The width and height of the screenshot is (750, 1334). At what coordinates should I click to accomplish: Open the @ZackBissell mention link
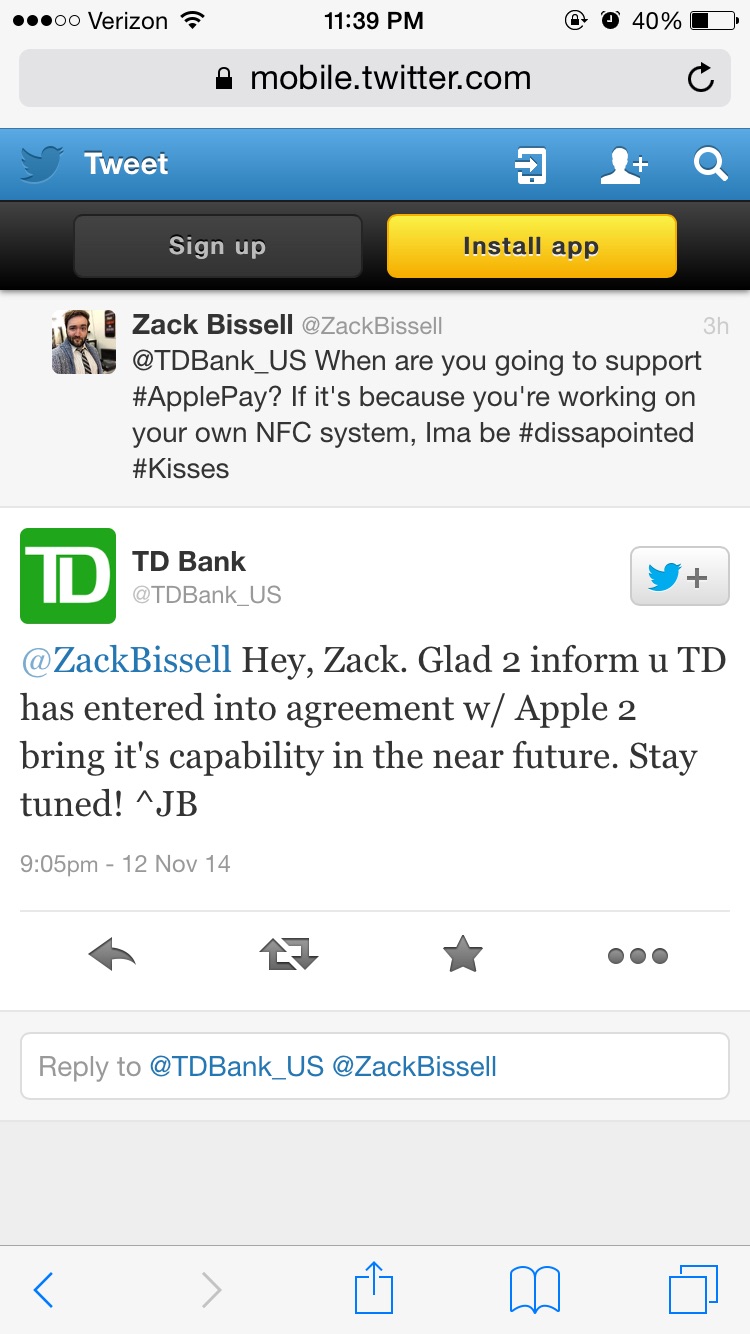pyautogui.click(x=126, y=660)
